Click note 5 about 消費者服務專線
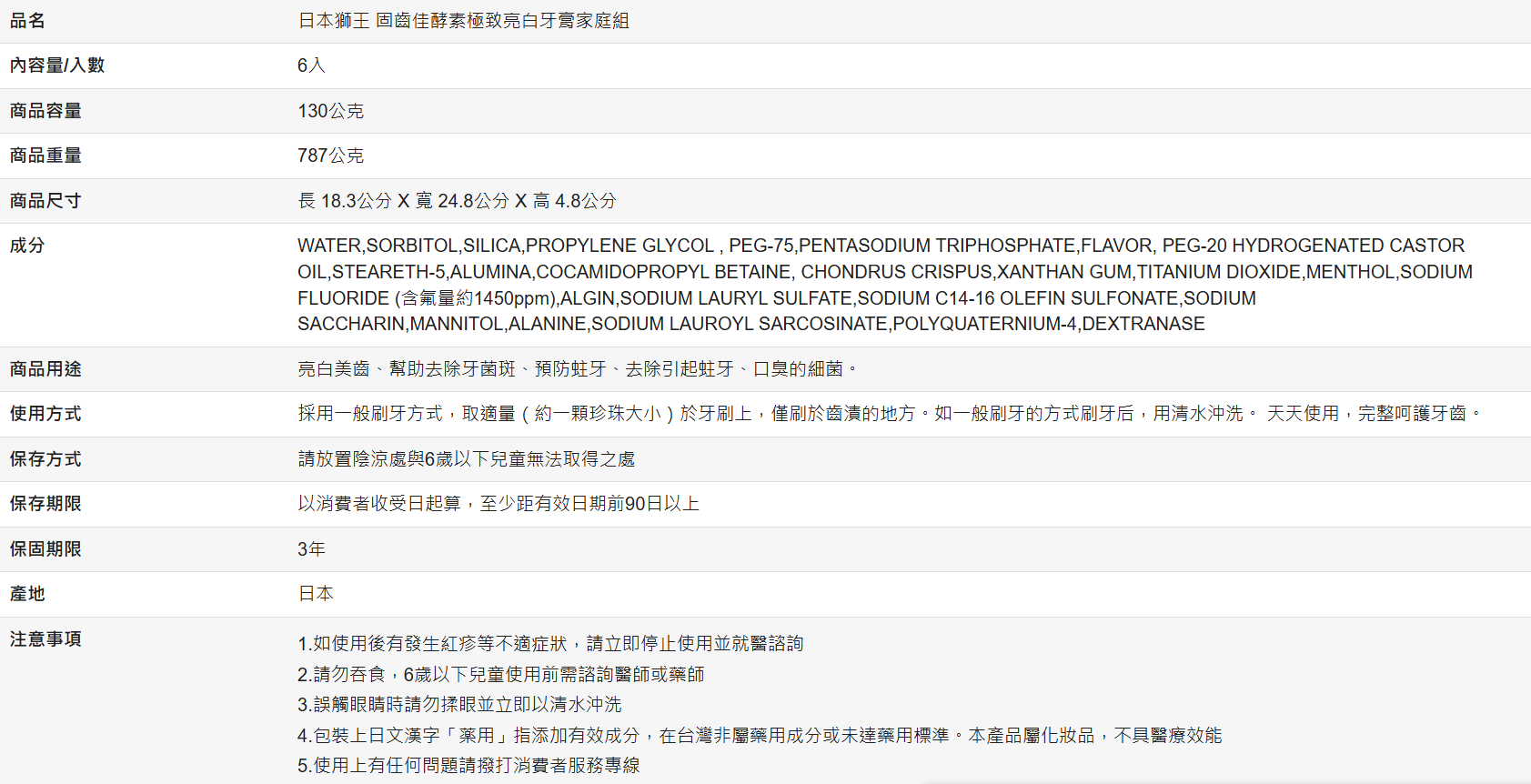 (468, 766)
